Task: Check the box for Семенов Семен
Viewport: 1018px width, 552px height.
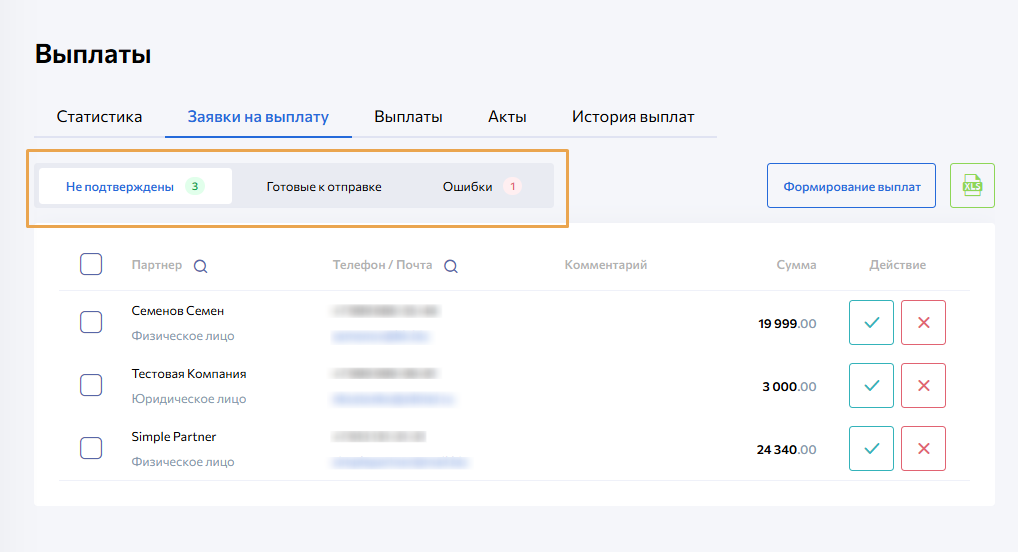Action: pos(91,322)
